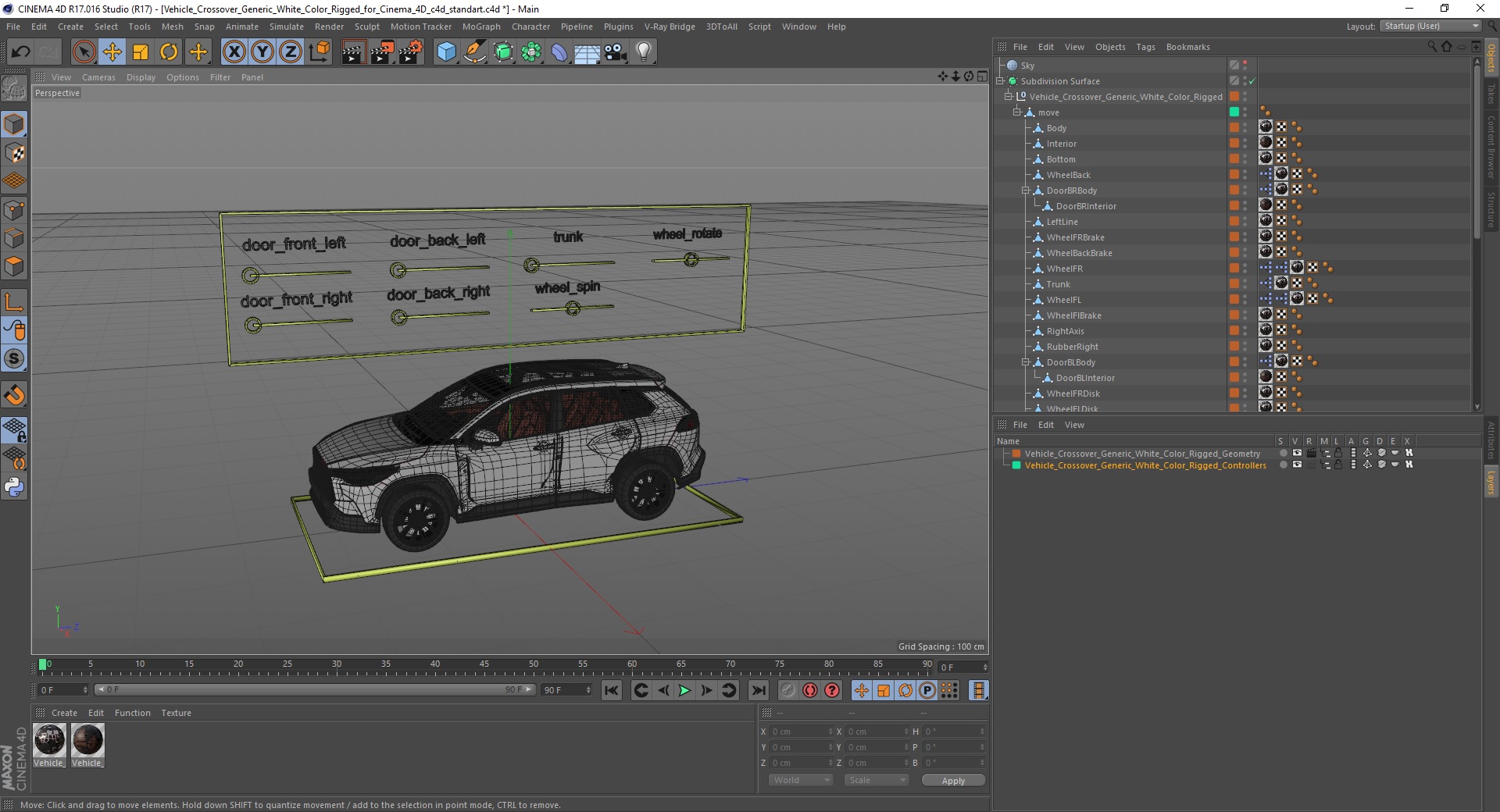Open the Tags menu in Object Manager
This screenshot has height=812, width=1500.
[x=1145, y=47]
